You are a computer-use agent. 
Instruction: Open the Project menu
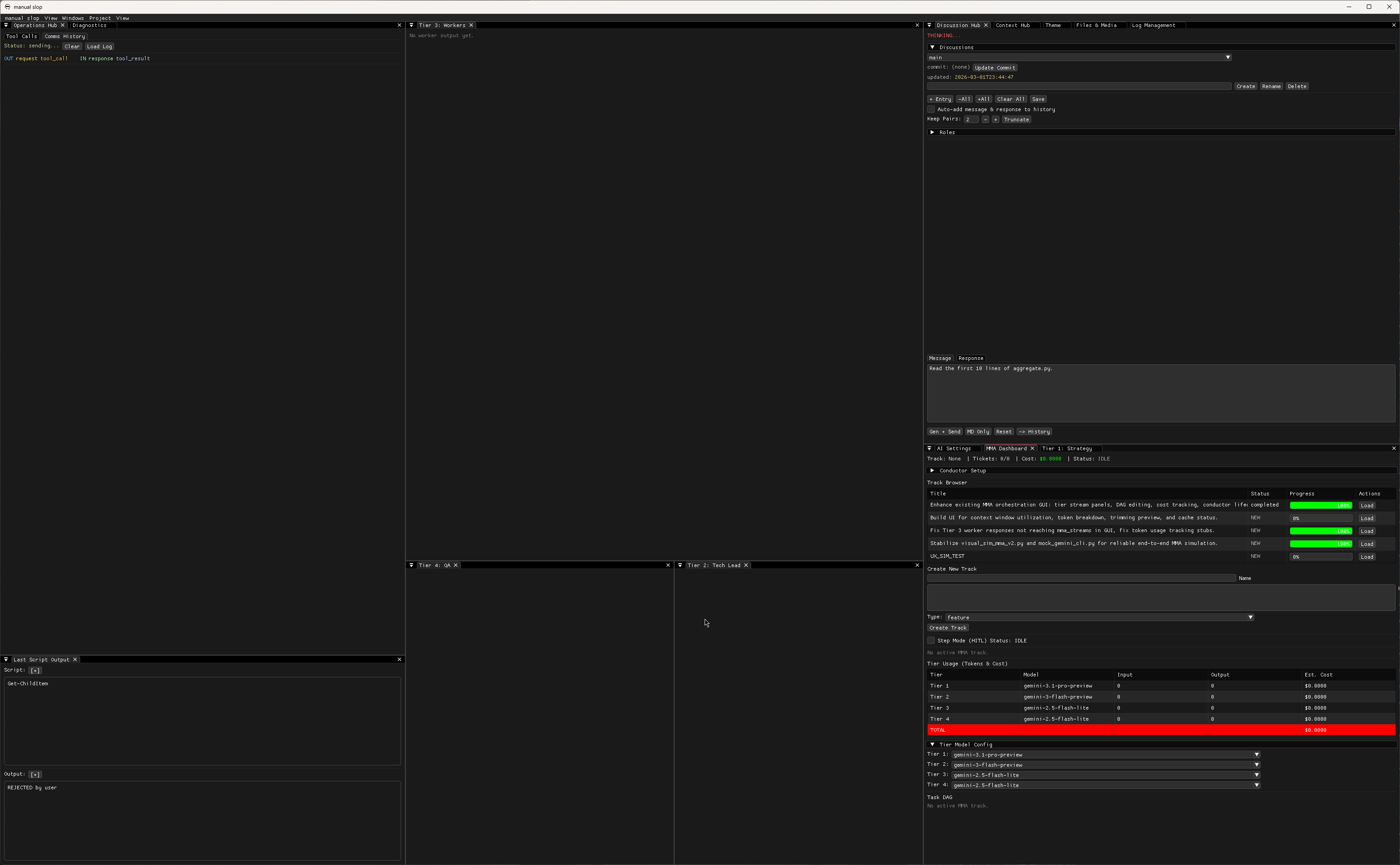(x=100, y=18)
